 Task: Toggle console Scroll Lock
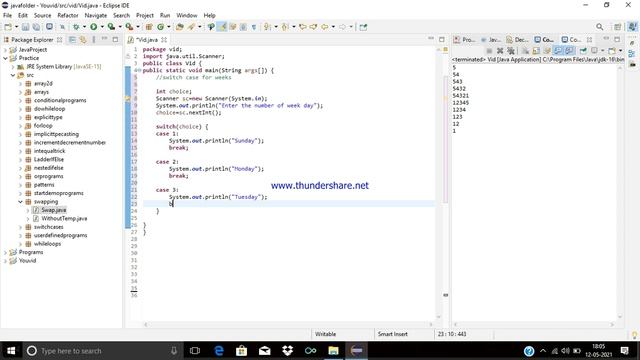(x=536, y=51)
